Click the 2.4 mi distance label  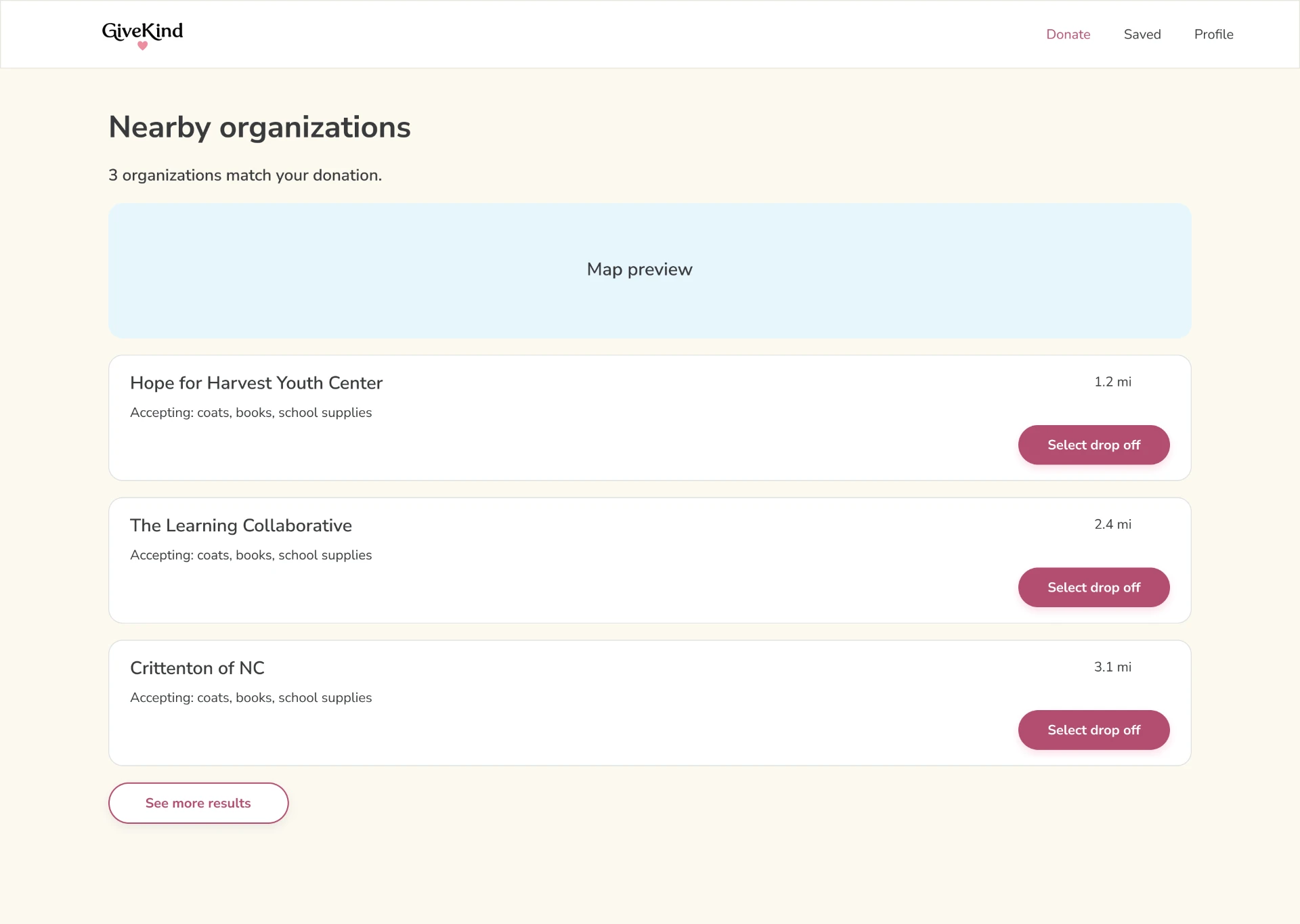pos(1112,525)
